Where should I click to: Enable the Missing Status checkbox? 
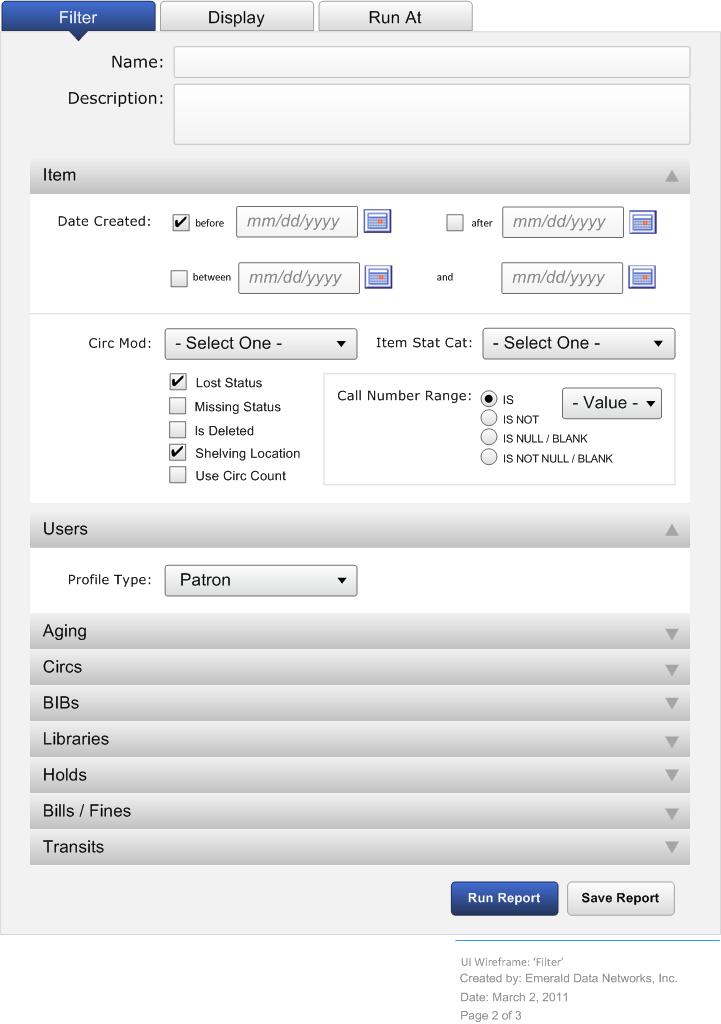click(x=178, y=406)
